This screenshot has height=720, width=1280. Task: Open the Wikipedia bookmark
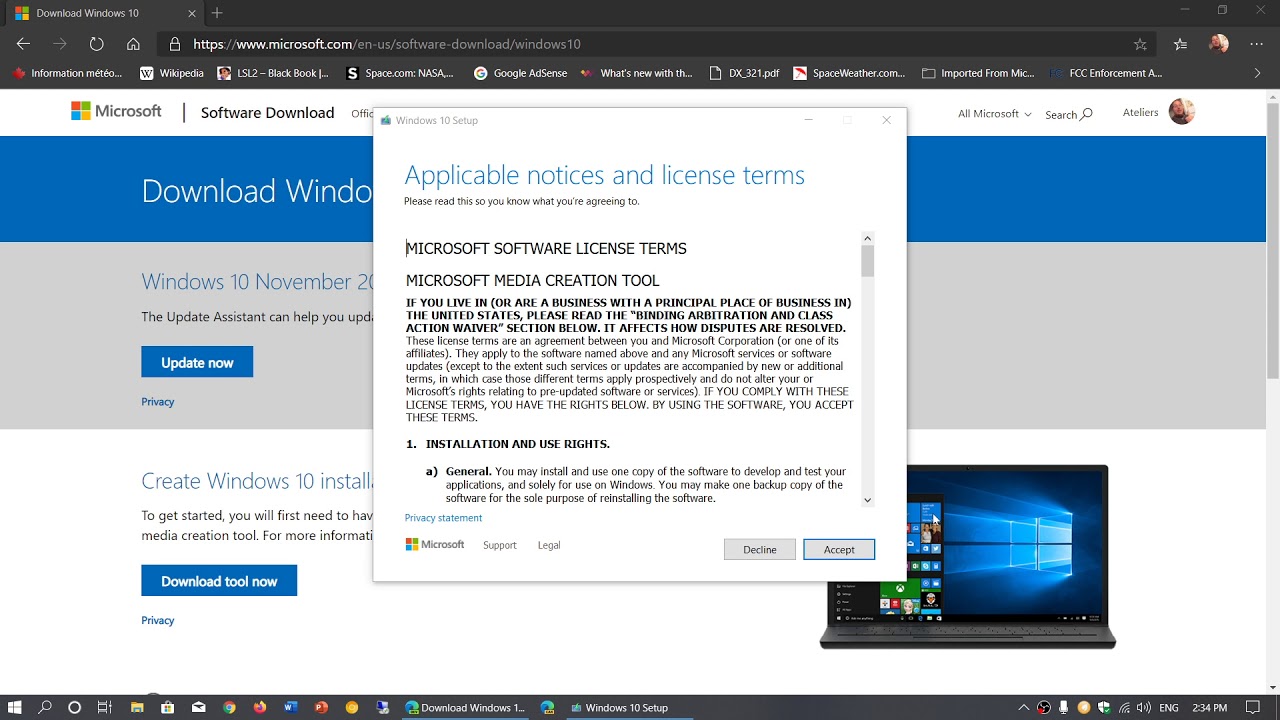pos(172,73)
